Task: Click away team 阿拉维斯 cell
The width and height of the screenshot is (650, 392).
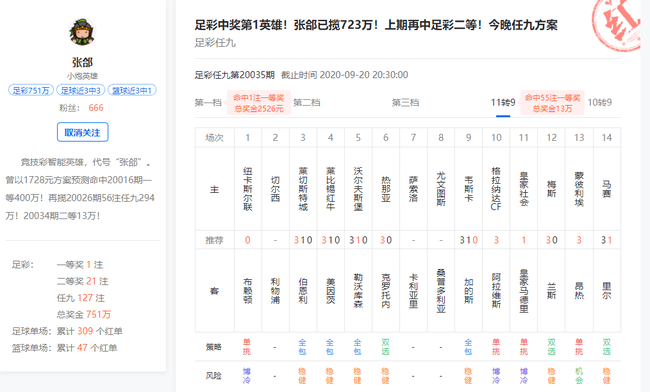Action: pos(496,291)
